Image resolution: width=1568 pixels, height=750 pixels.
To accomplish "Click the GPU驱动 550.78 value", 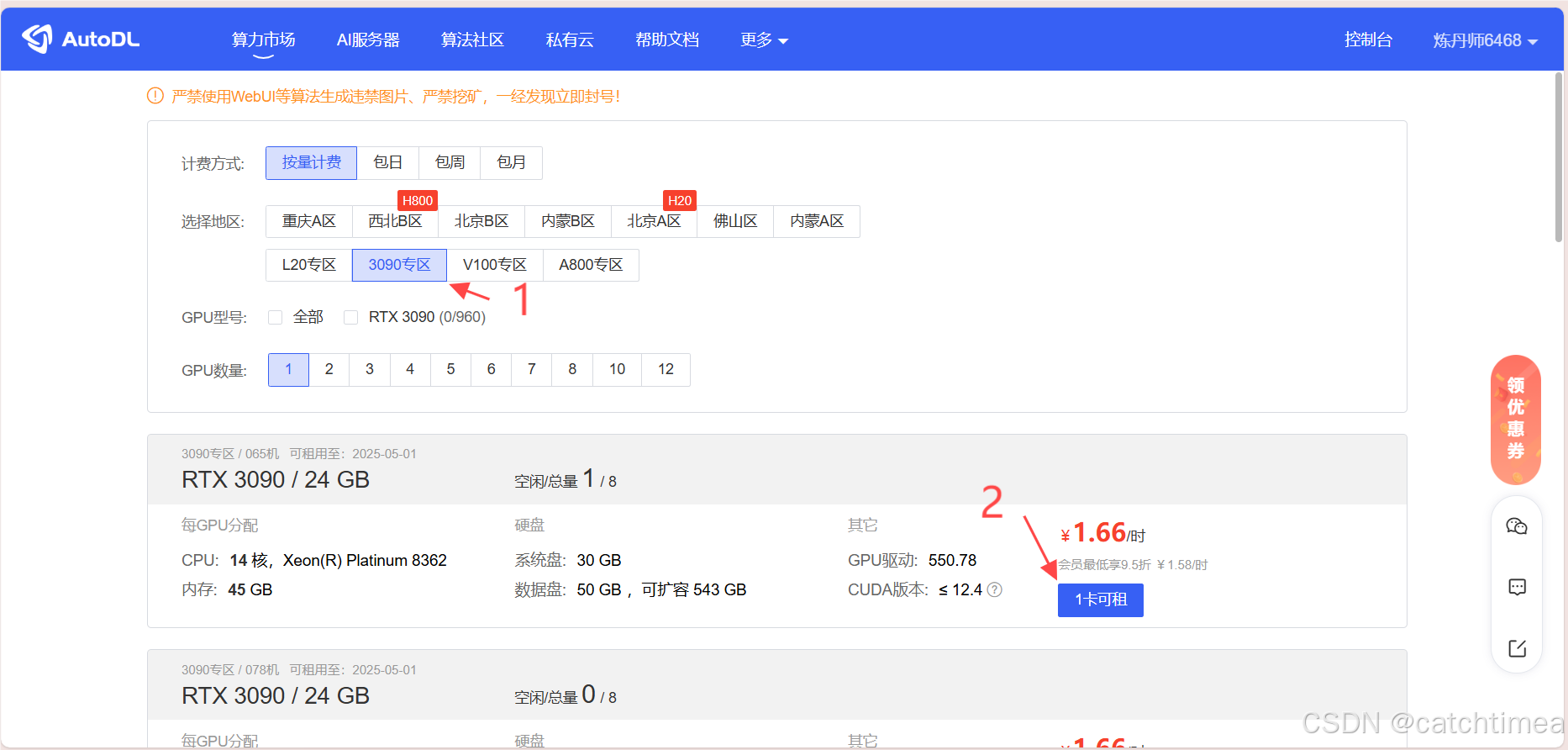I will click(952, 560).
